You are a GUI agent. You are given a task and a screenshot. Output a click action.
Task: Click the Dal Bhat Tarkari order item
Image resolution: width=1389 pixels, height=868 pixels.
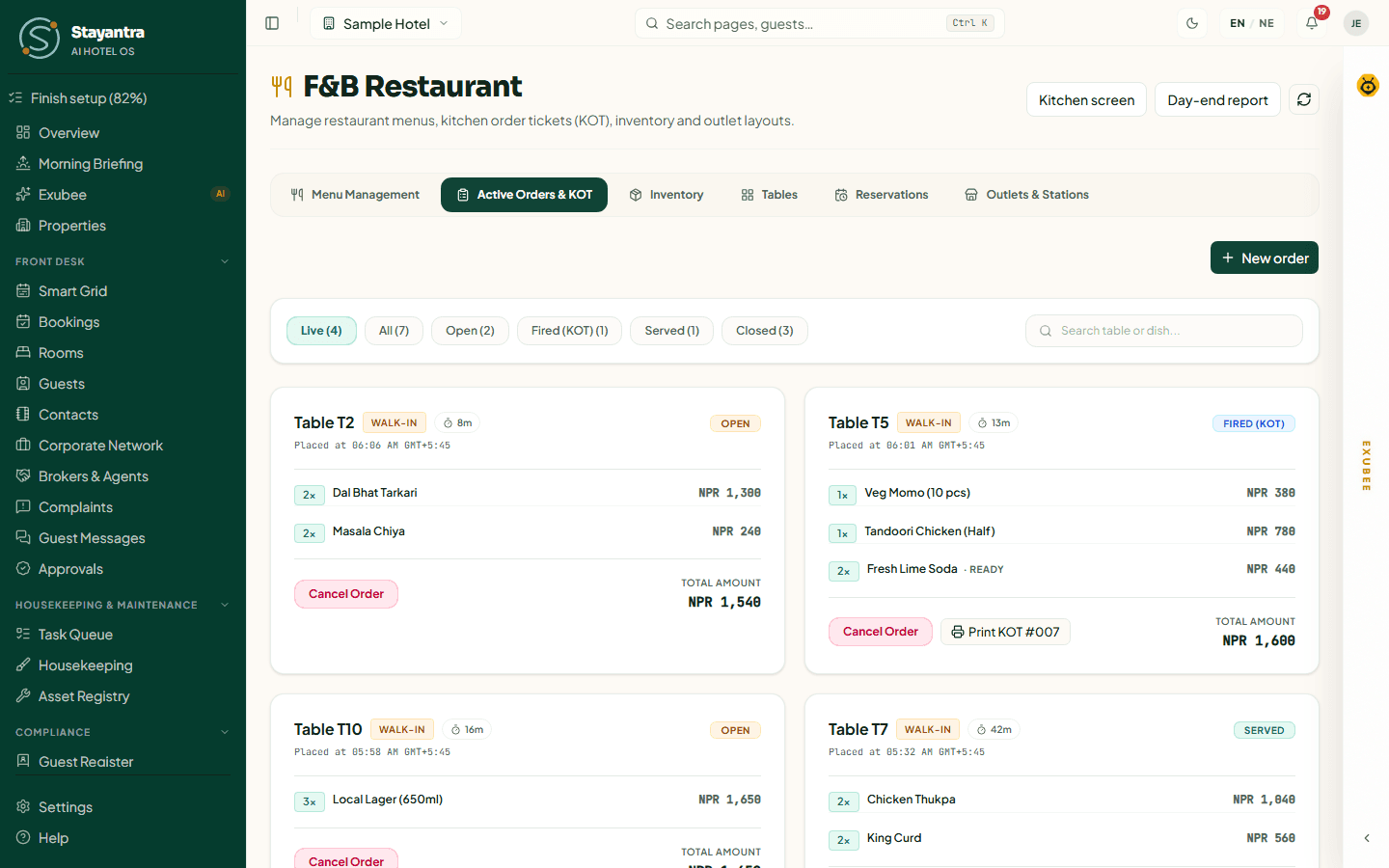click(x=374, y=493)
